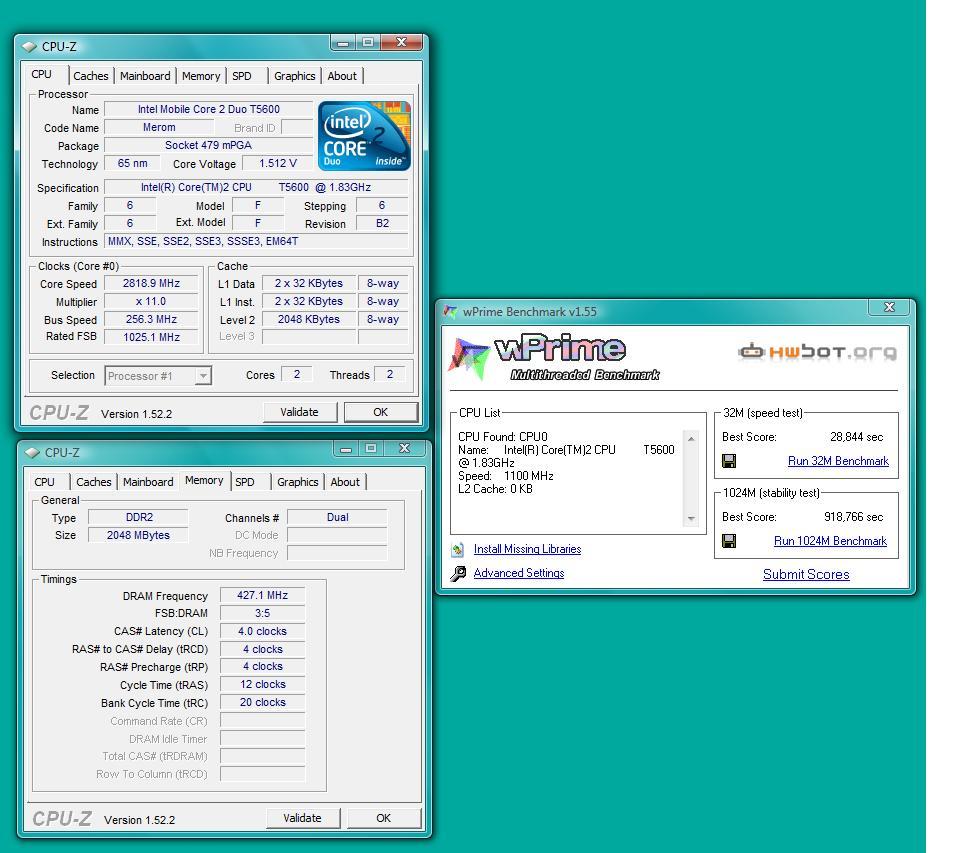This screenshot has height=853, width=960.
Task: Click the memory Type DDR2 value
Action: (139, 517)
